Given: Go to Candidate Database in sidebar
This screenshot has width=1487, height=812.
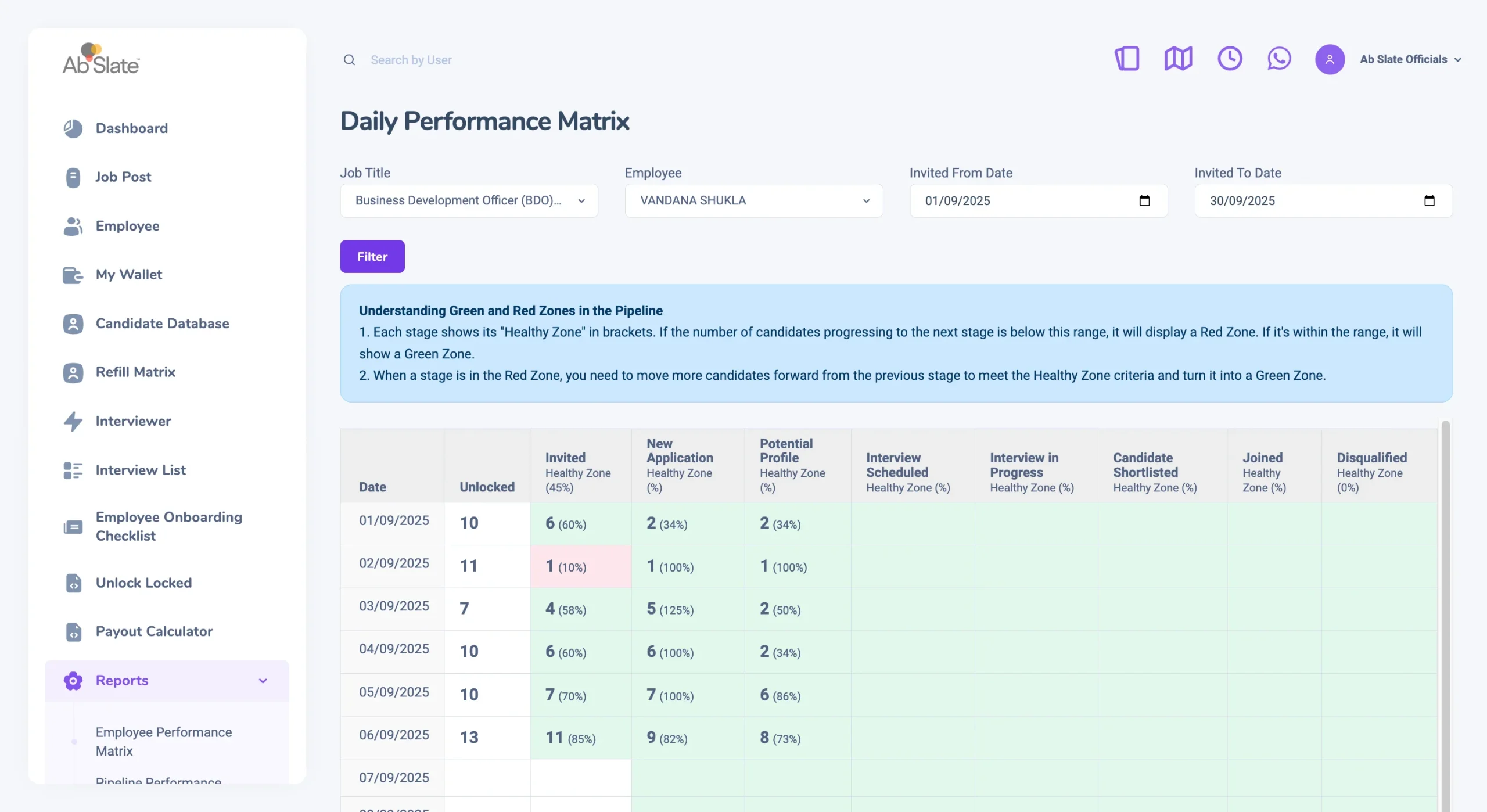Looking at the screenshot, I should point(162,324).
